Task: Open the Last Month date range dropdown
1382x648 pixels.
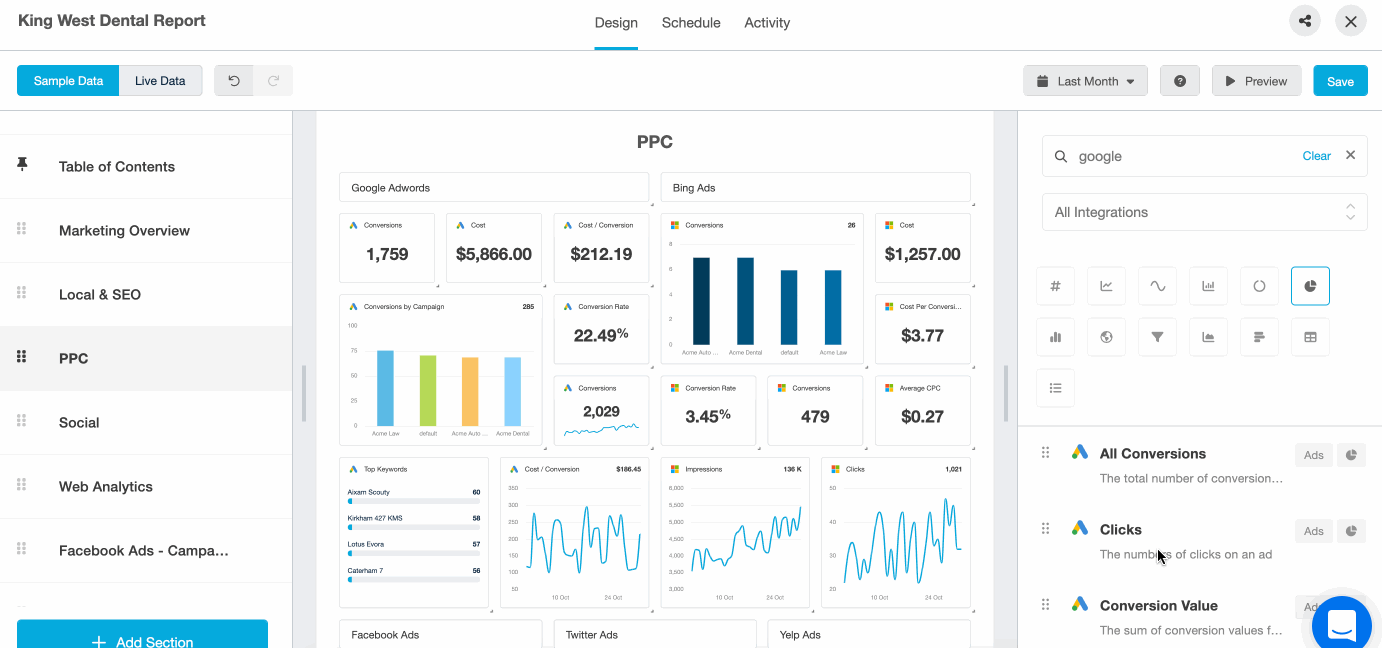Action: pos(1086,81)
